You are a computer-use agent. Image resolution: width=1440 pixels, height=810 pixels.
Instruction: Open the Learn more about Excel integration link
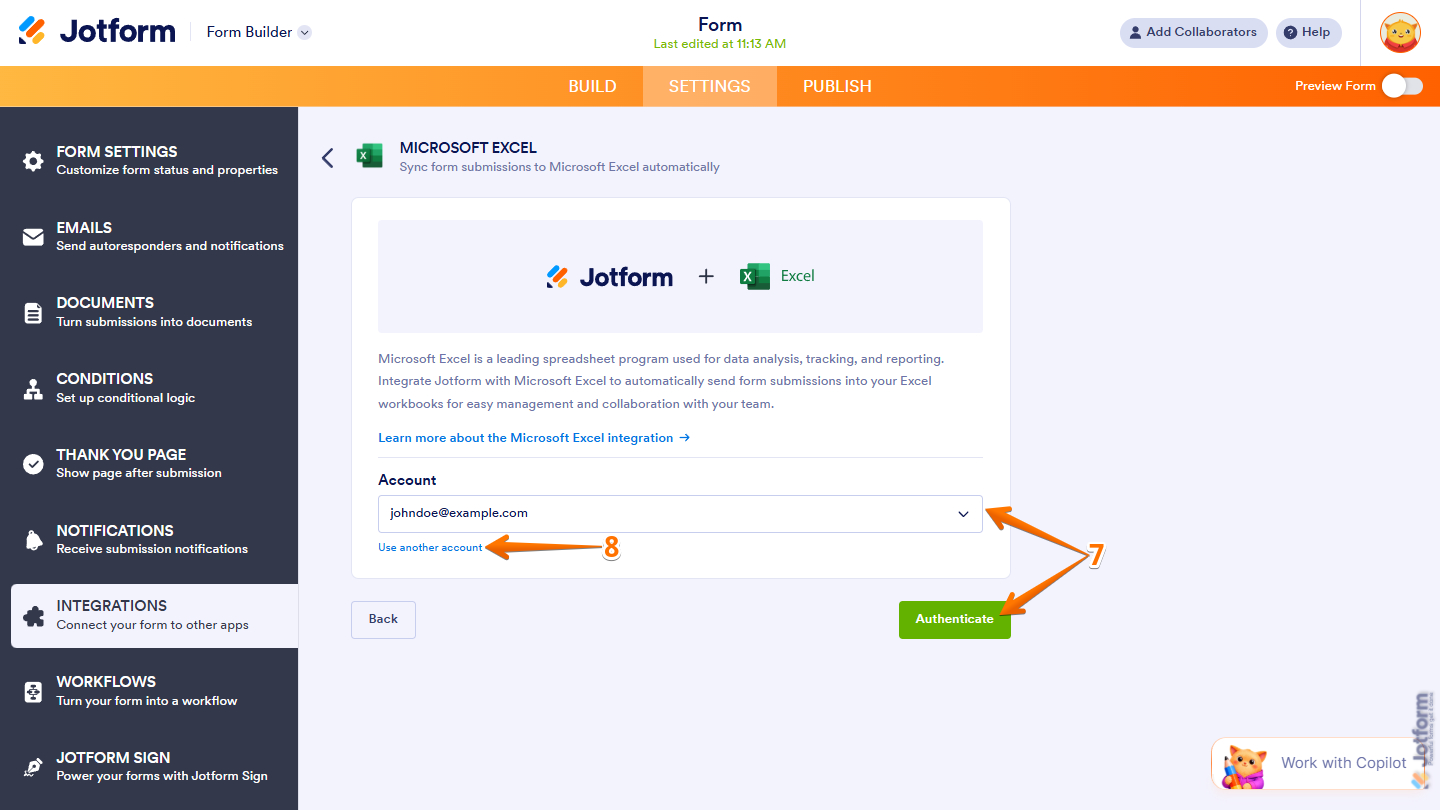click(534, 438)
